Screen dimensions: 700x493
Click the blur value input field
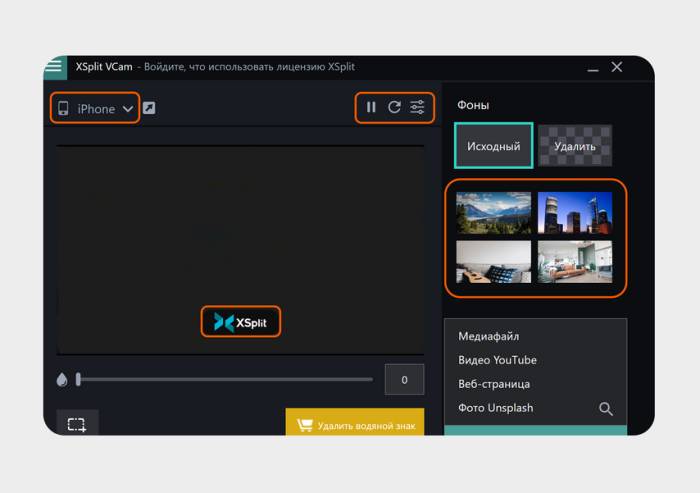pyautogui.click(x=404, y=380)
